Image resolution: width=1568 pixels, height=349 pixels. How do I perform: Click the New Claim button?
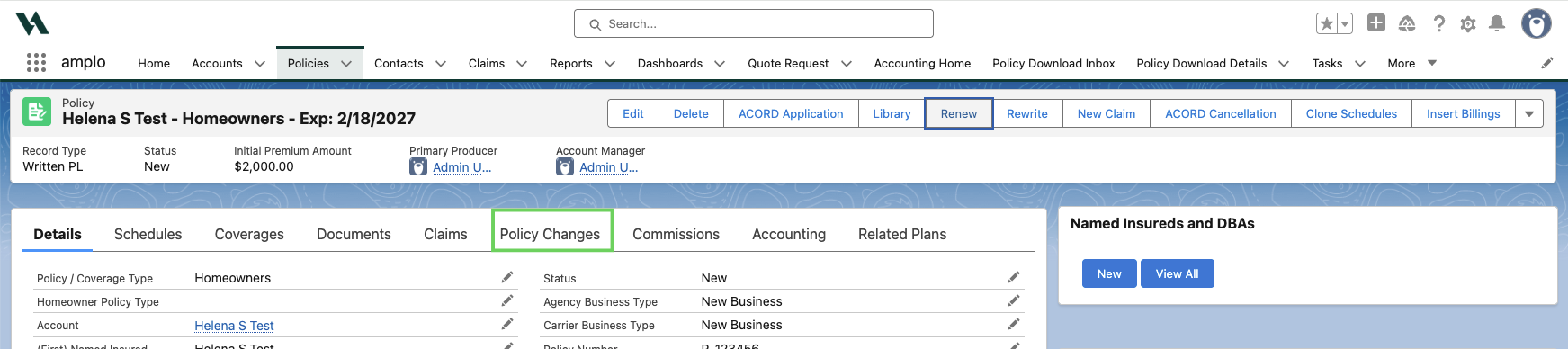coord(1107,113)
